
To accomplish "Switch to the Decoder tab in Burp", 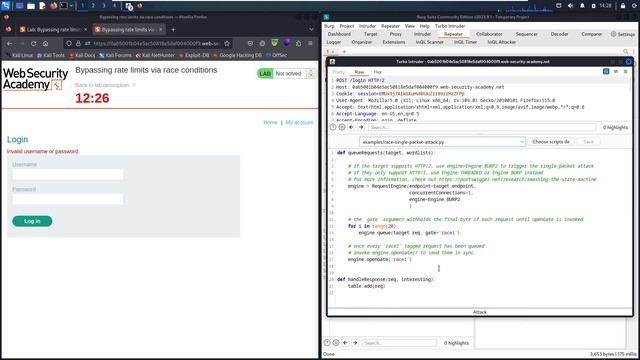I will point(559,34).
